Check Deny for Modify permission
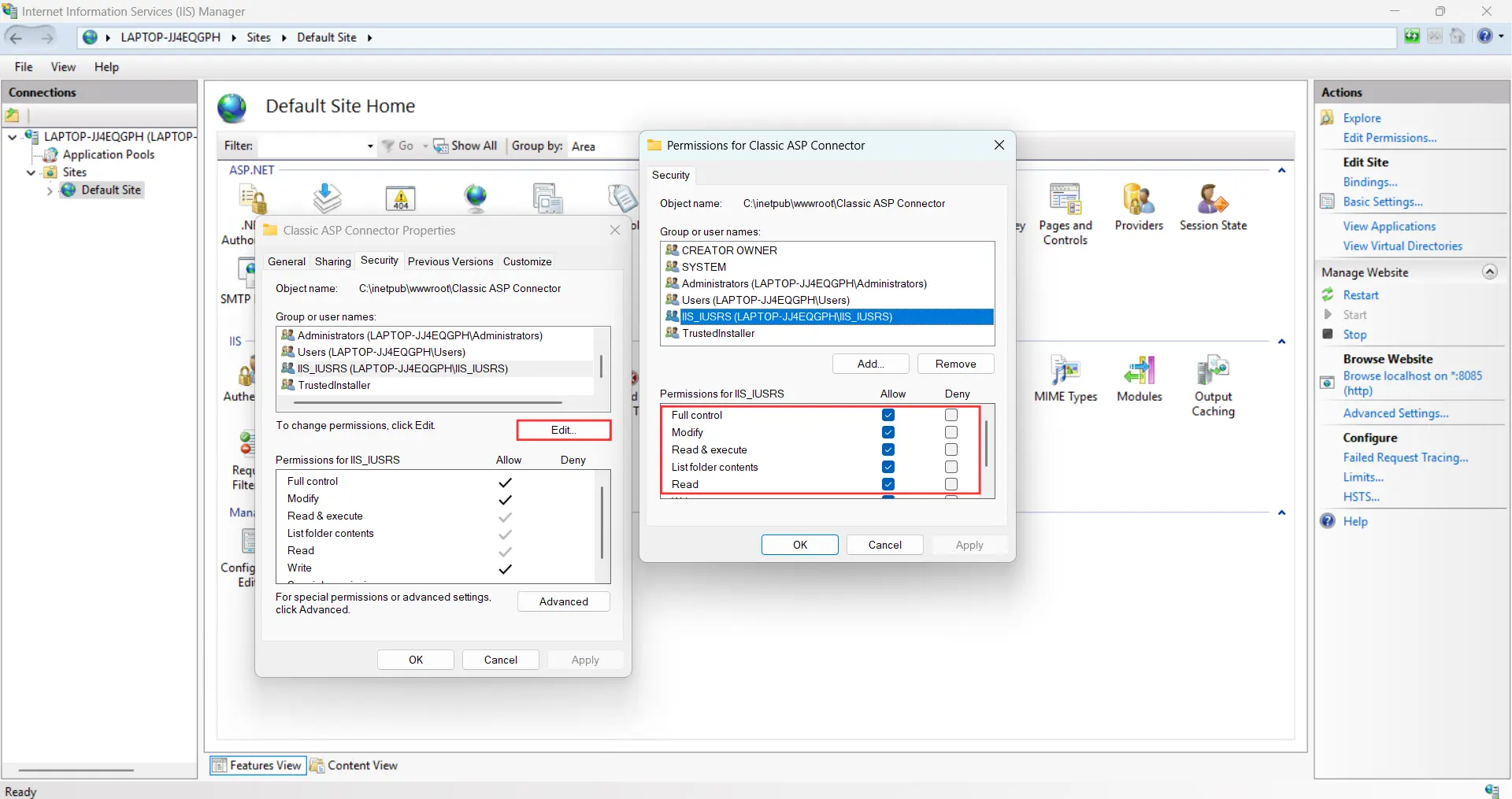Image resolution: width=1512 pixels, height=799 pixels. [x=951, y=432]
